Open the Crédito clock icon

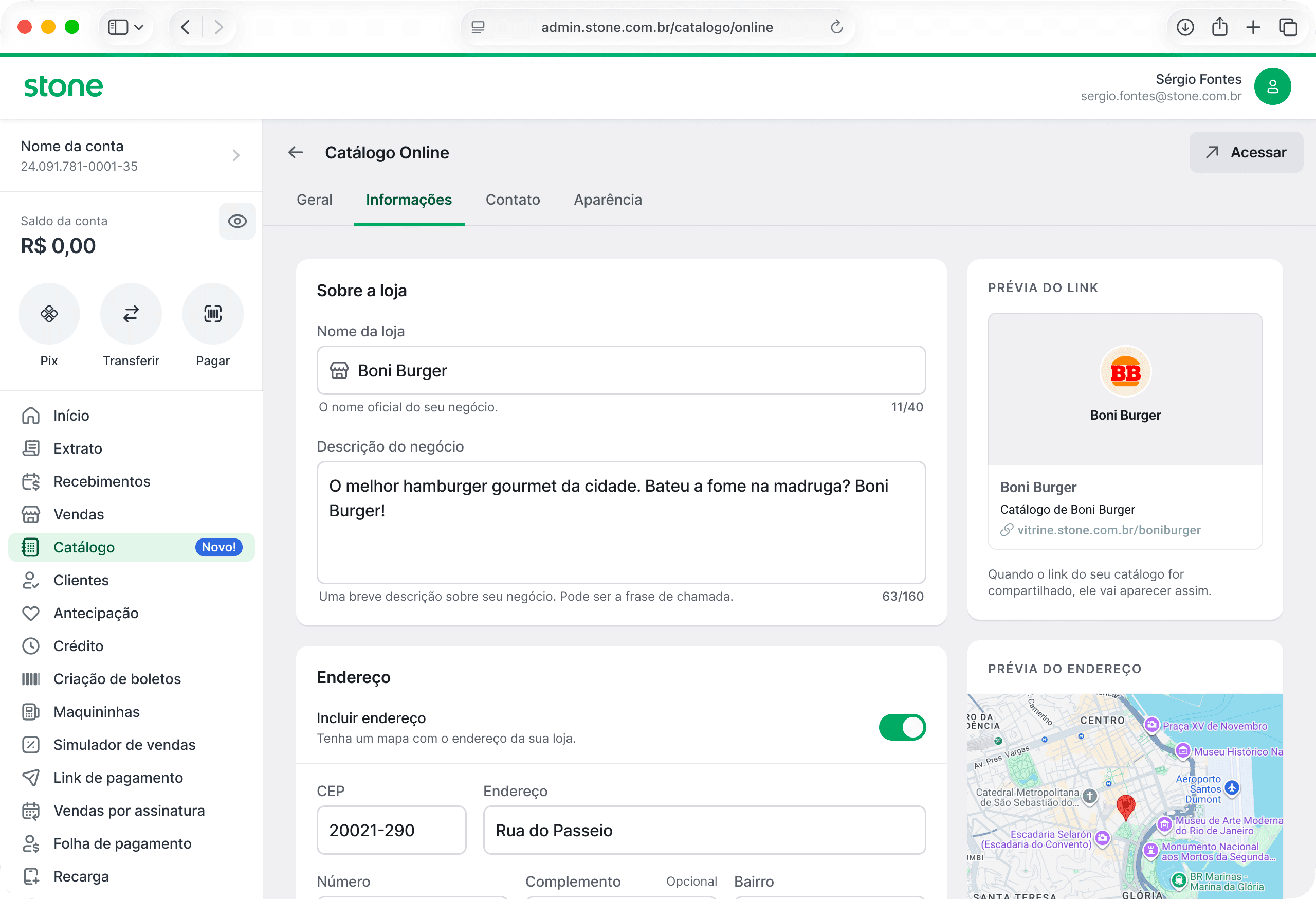pos(30,646)
